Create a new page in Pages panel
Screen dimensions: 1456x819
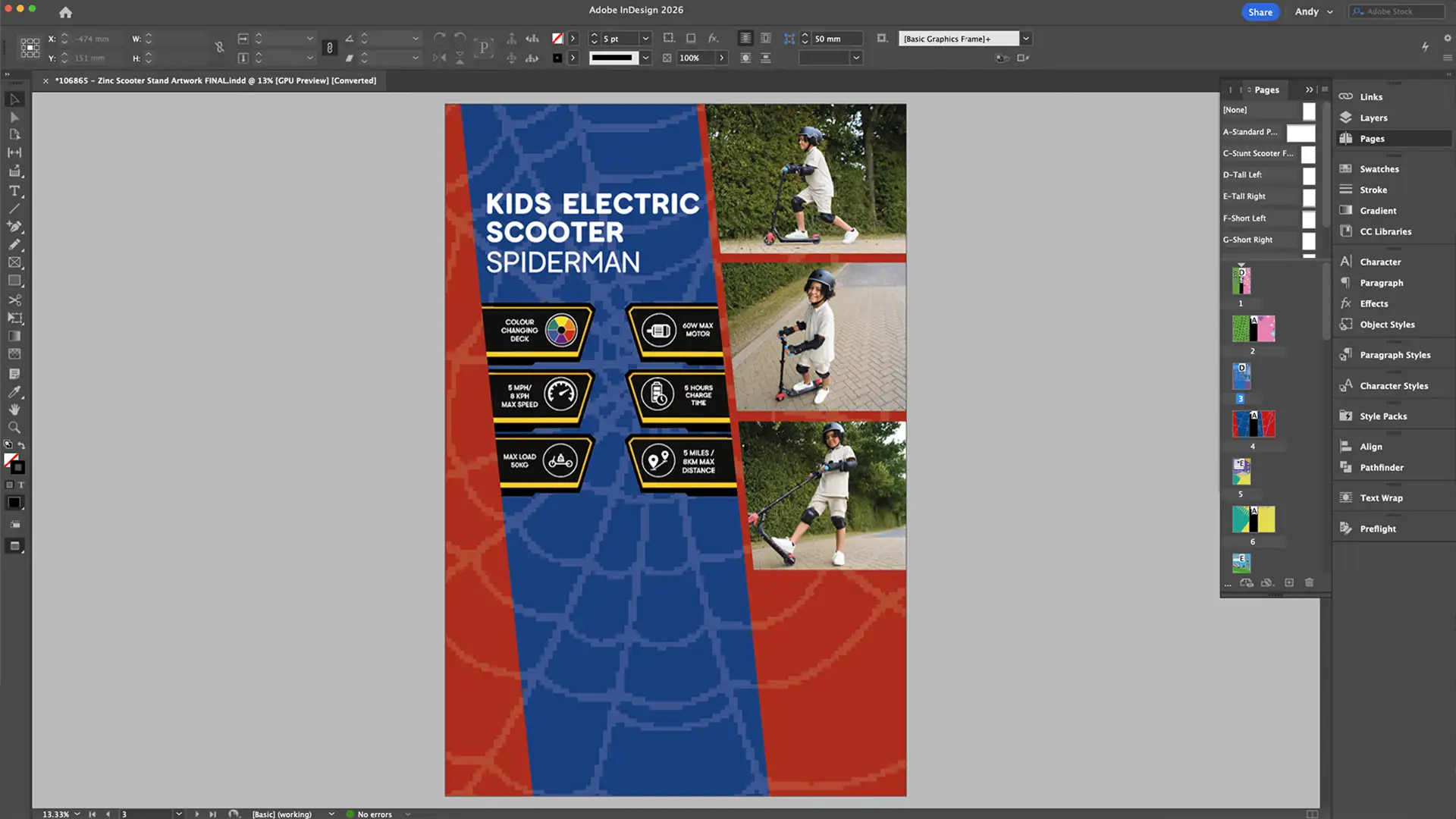point(1288,582)
